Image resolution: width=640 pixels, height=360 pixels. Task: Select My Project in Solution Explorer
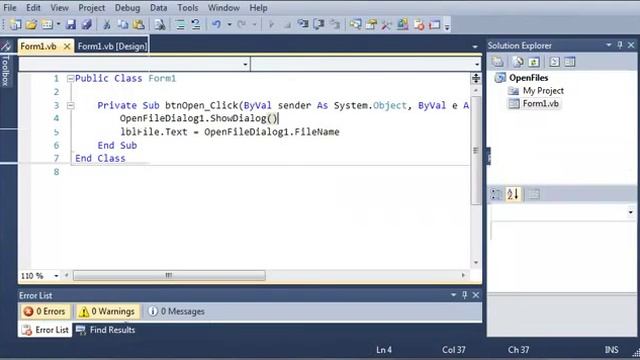click(543, 91)
